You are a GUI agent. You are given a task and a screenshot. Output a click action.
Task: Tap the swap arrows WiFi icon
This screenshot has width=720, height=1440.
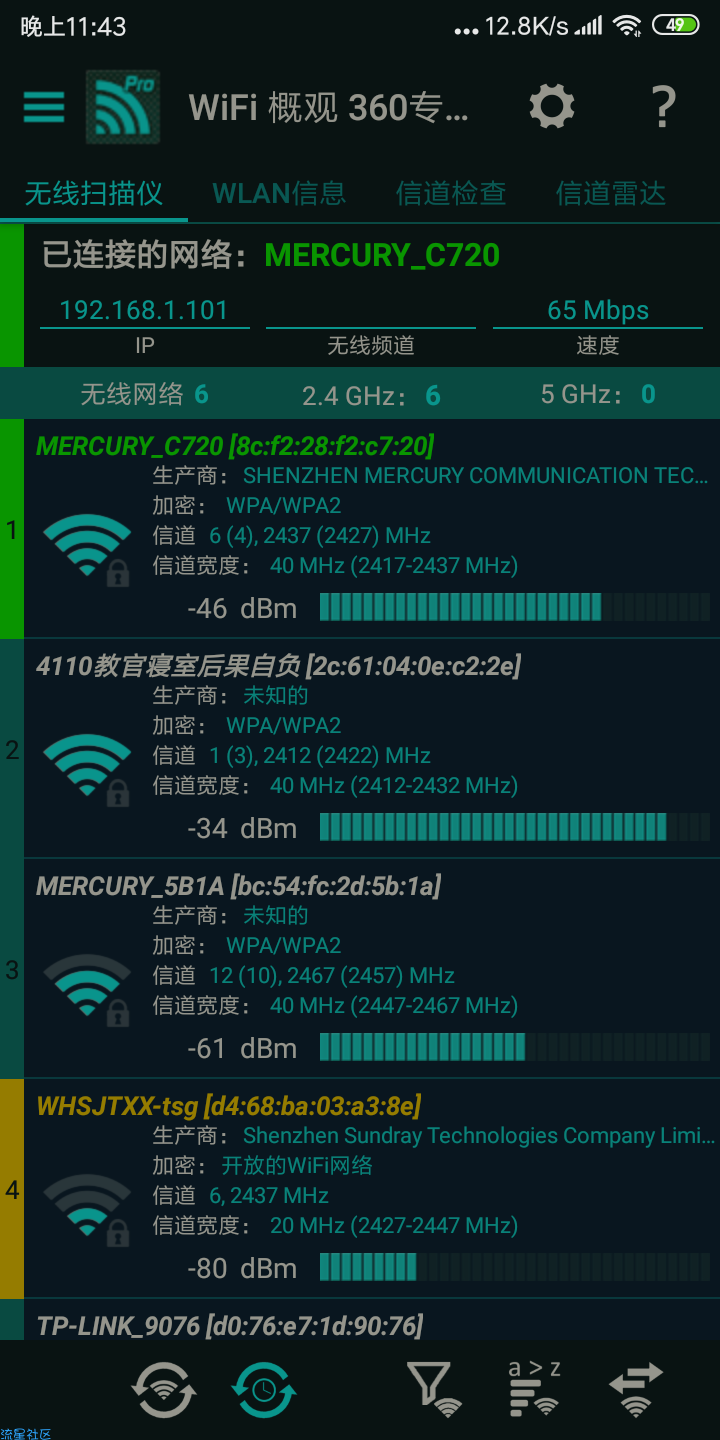click(636, 1388)
